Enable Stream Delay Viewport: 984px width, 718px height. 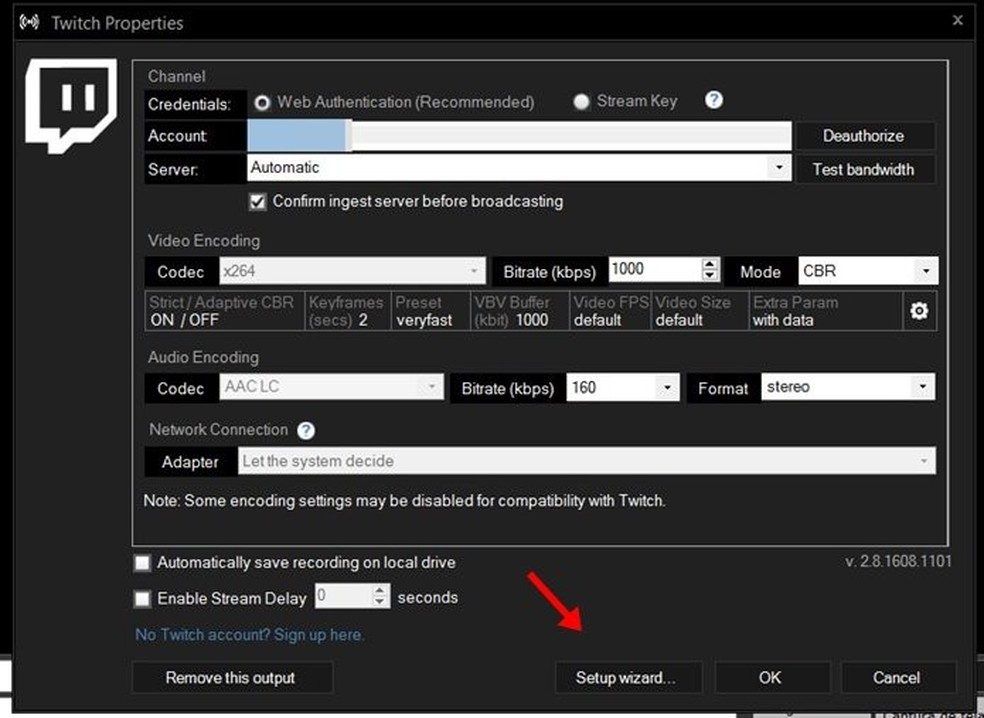pos(142,598)
